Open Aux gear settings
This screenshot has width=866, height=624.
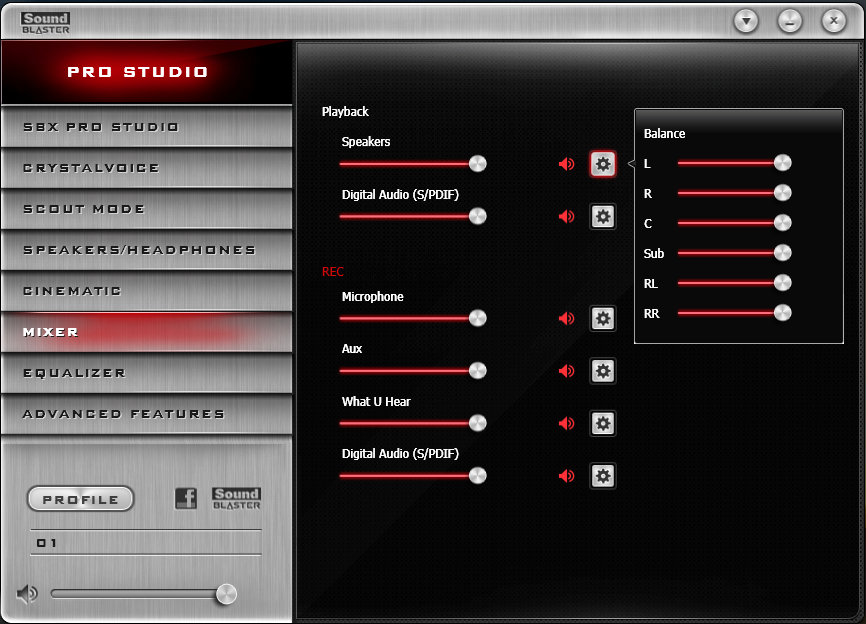point(603,371)
